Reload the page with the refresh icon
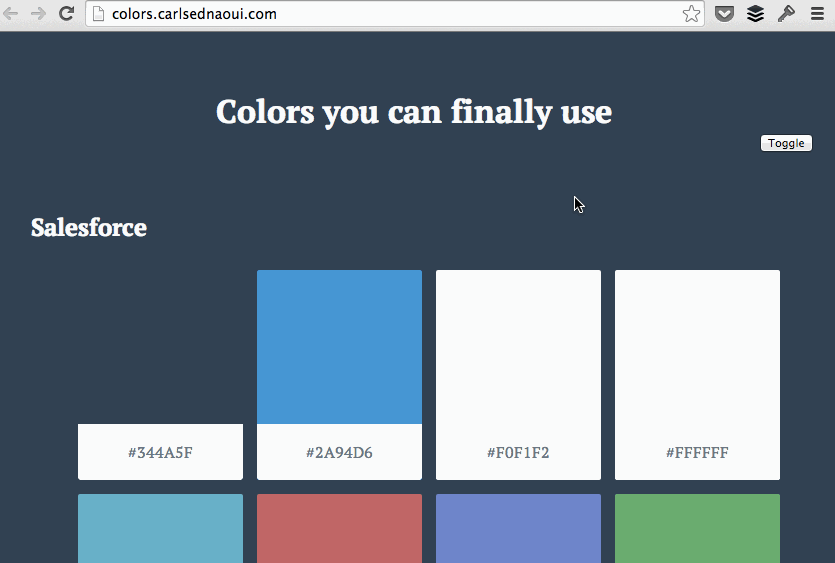Screen dimensions: 835x563 tap(66, 13)
